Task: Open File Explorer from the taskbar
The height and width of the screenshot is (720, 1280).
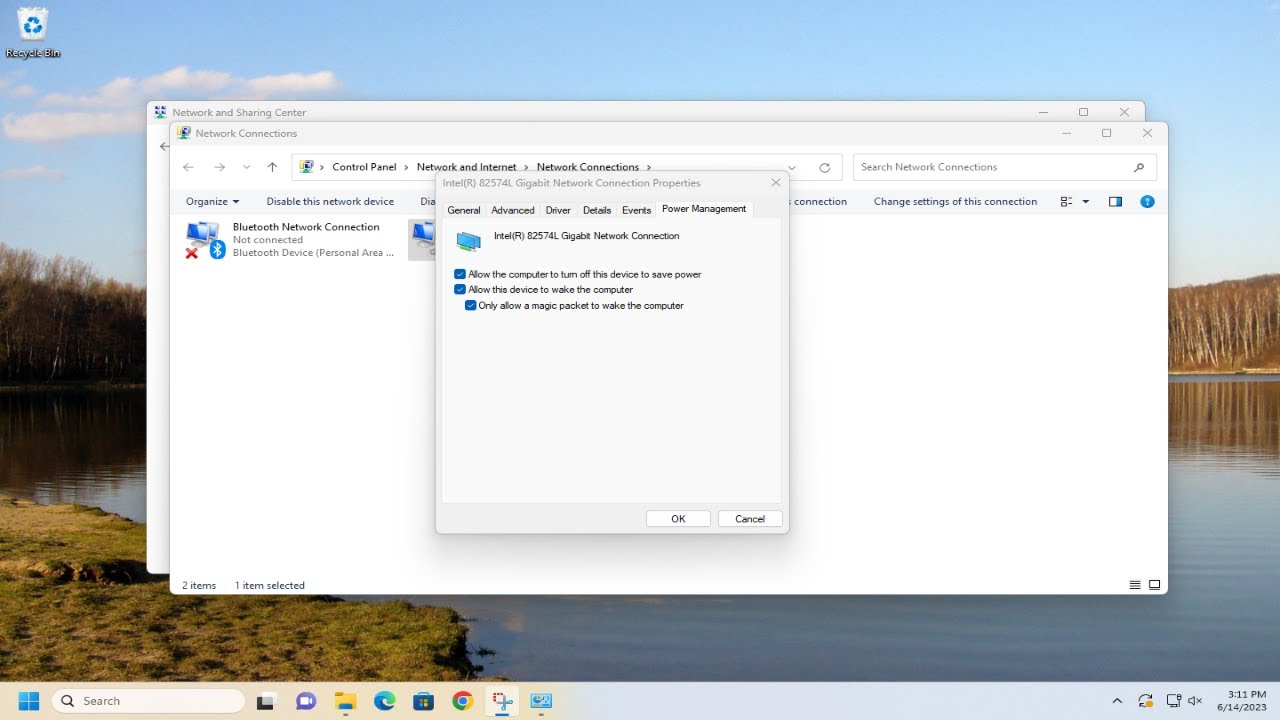Action: tap(345, 701)
